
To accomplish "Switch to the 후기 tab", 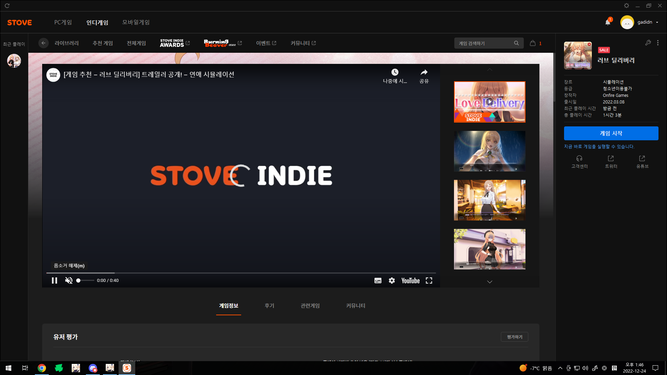I will 269,306.
